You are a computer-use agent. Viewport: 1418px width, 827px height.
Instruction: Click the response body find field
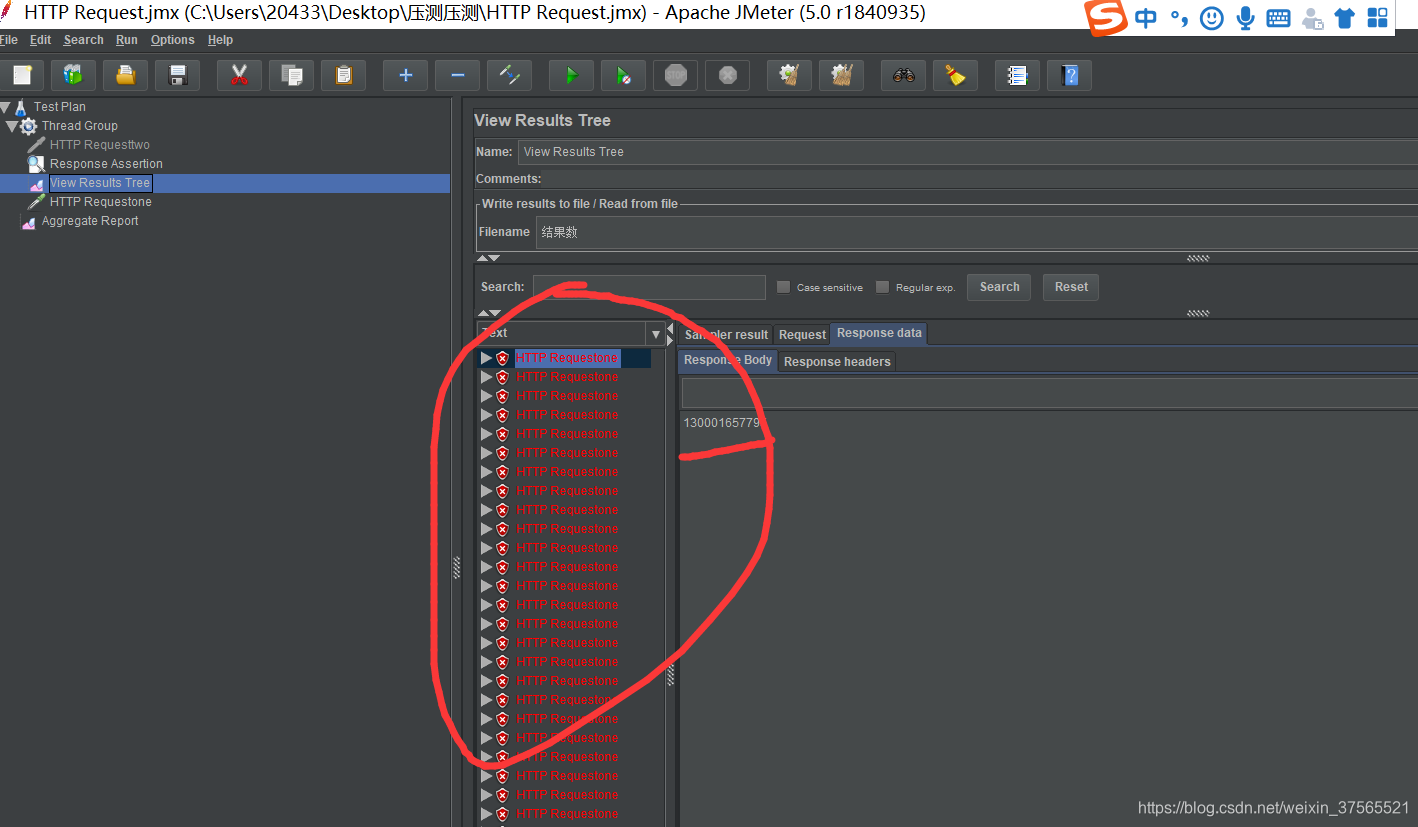click(1050, 393)
